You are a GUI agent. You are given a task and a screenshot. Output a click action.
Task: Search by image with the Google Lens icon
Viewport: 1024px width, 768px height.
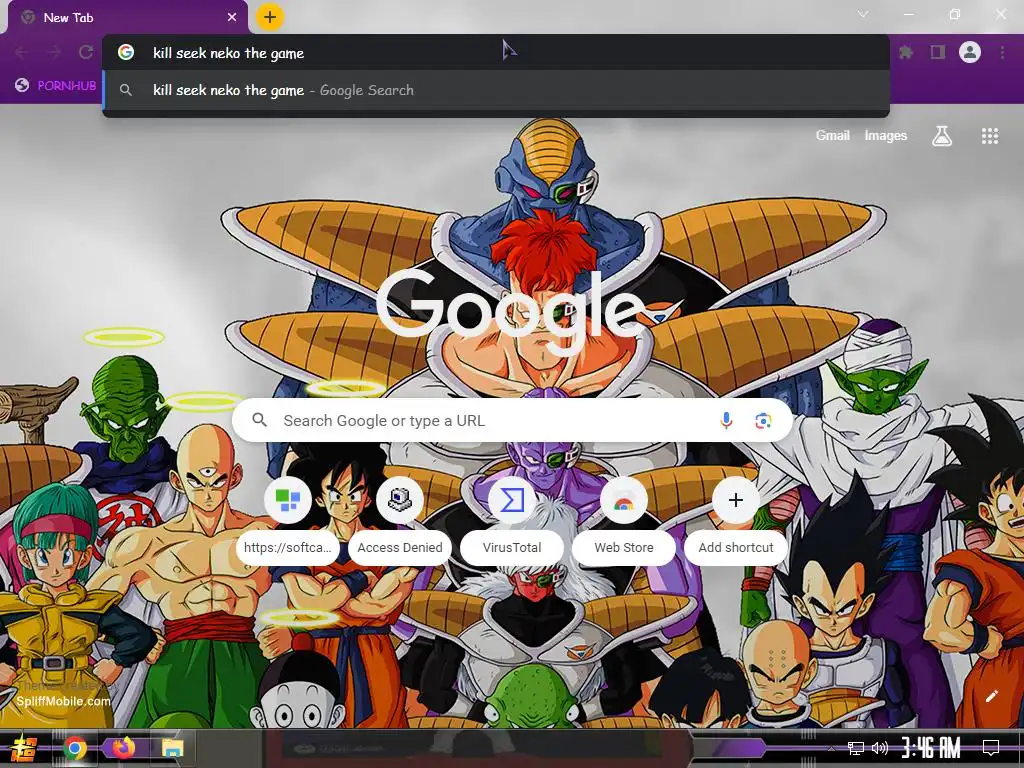[763, 421]
